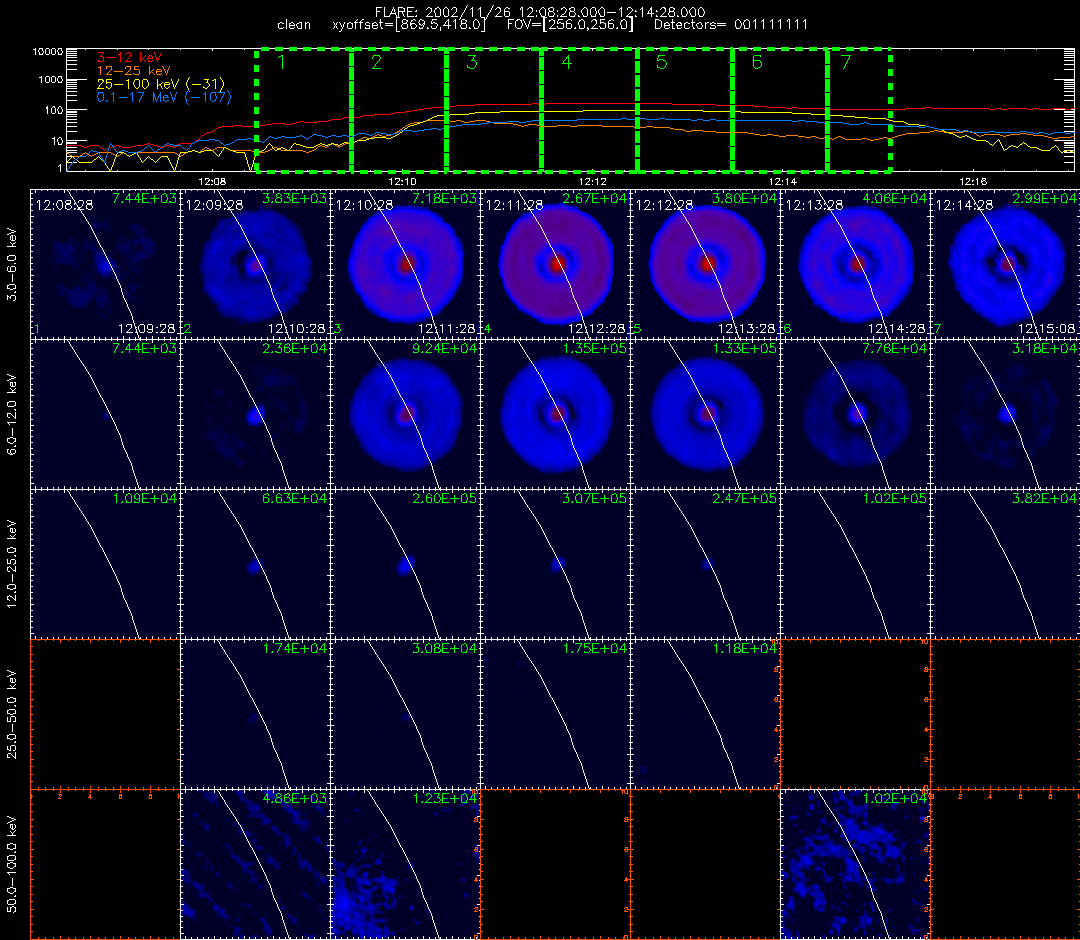Viewport: 1080px width, 940px height.
Task: Click the blue '0.1-17 MeV (-107)' legend entry
Action: [164, 97]
